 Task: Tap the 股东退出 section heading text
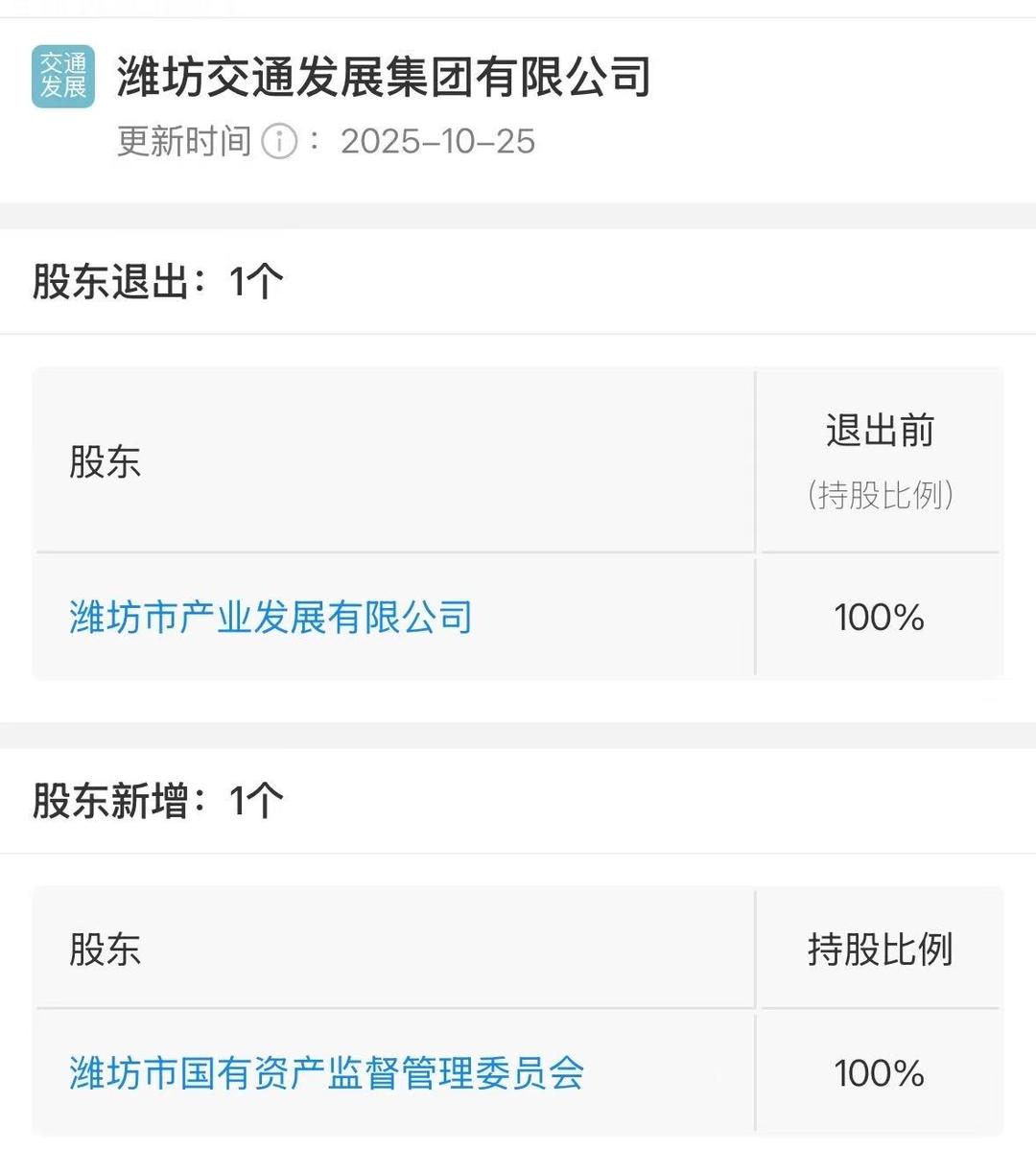110,282
